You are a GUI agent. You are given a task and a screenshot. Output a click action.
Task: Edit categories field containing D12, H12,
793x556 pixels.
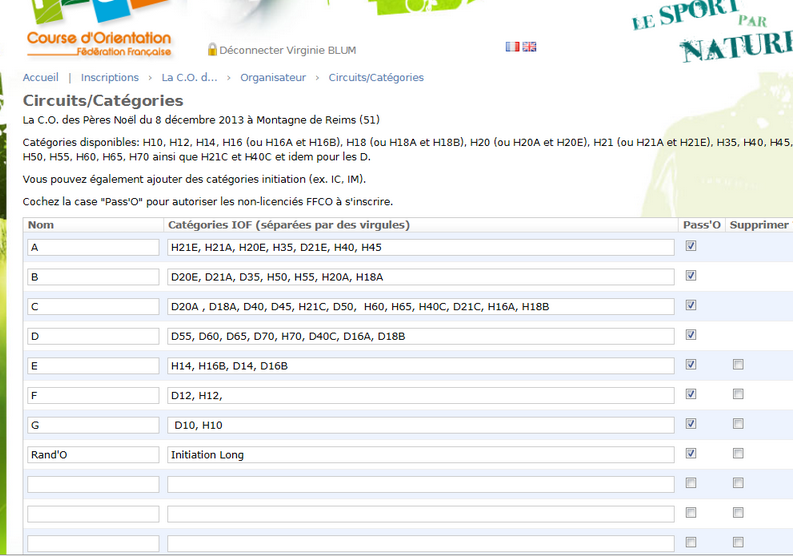(x=421, y=396)
